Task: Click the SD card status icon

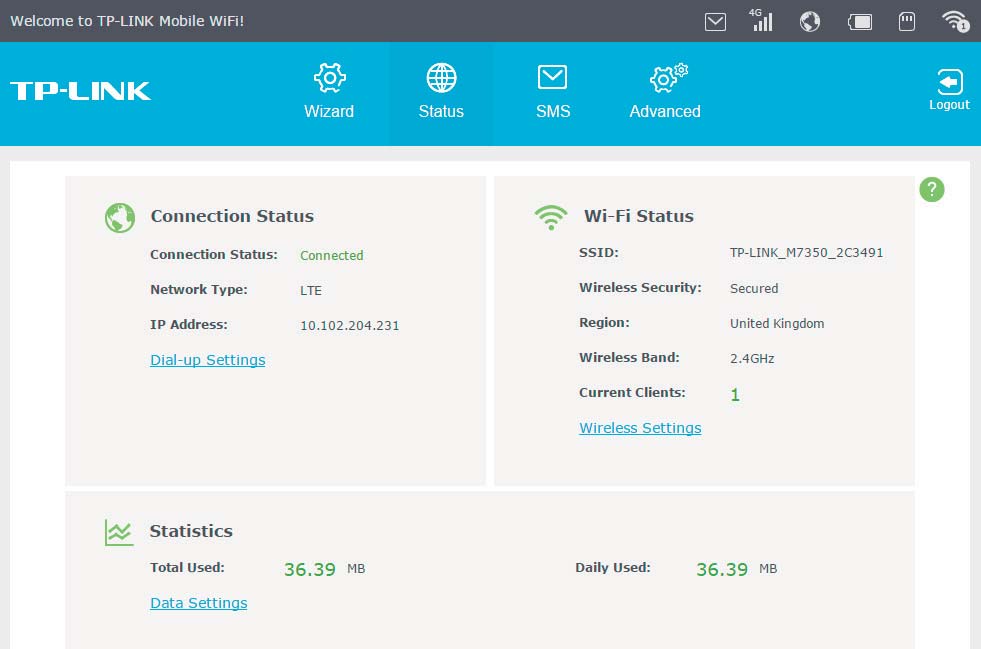Action: pos(907,22)
